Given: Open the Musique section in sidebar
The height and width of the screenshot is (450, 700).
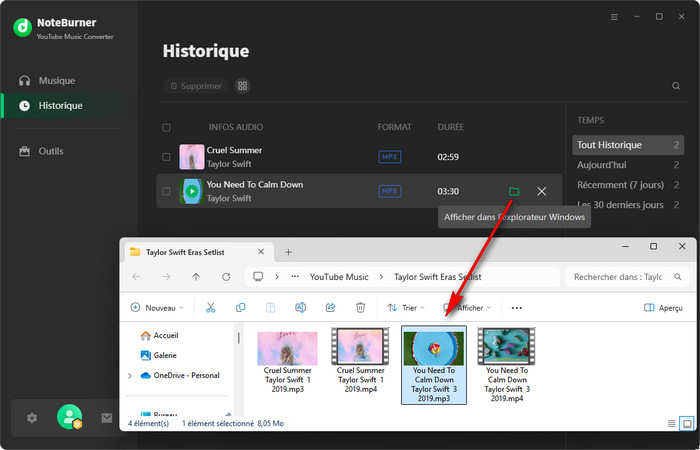Looking at the screenshot, I should (47, 81).
